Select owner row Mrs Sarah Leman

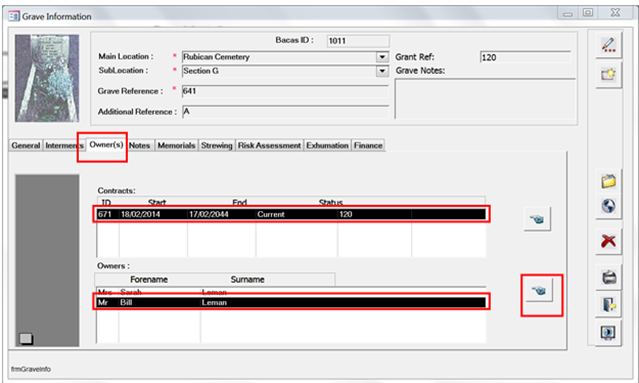291,292
